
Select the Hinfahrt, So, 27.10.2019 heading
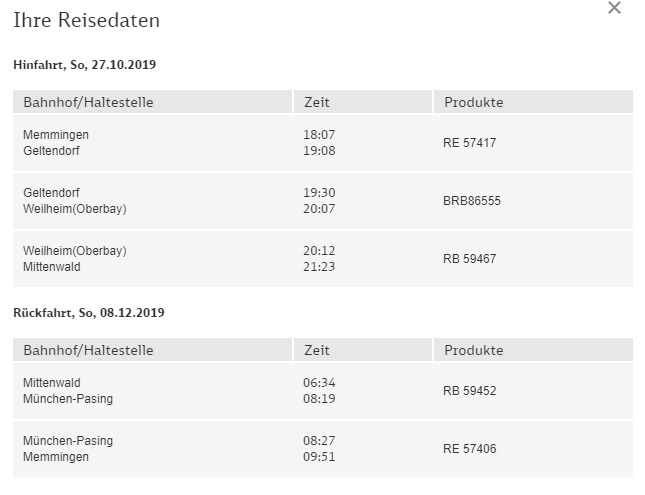click(84, 65)
